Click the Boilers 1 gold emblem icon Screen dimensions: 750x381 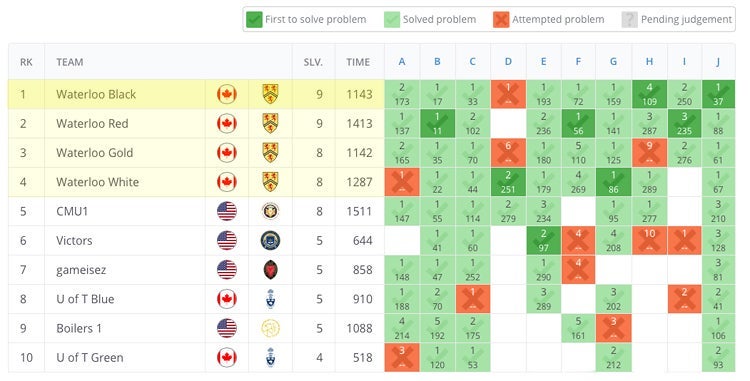click(270, 328)
